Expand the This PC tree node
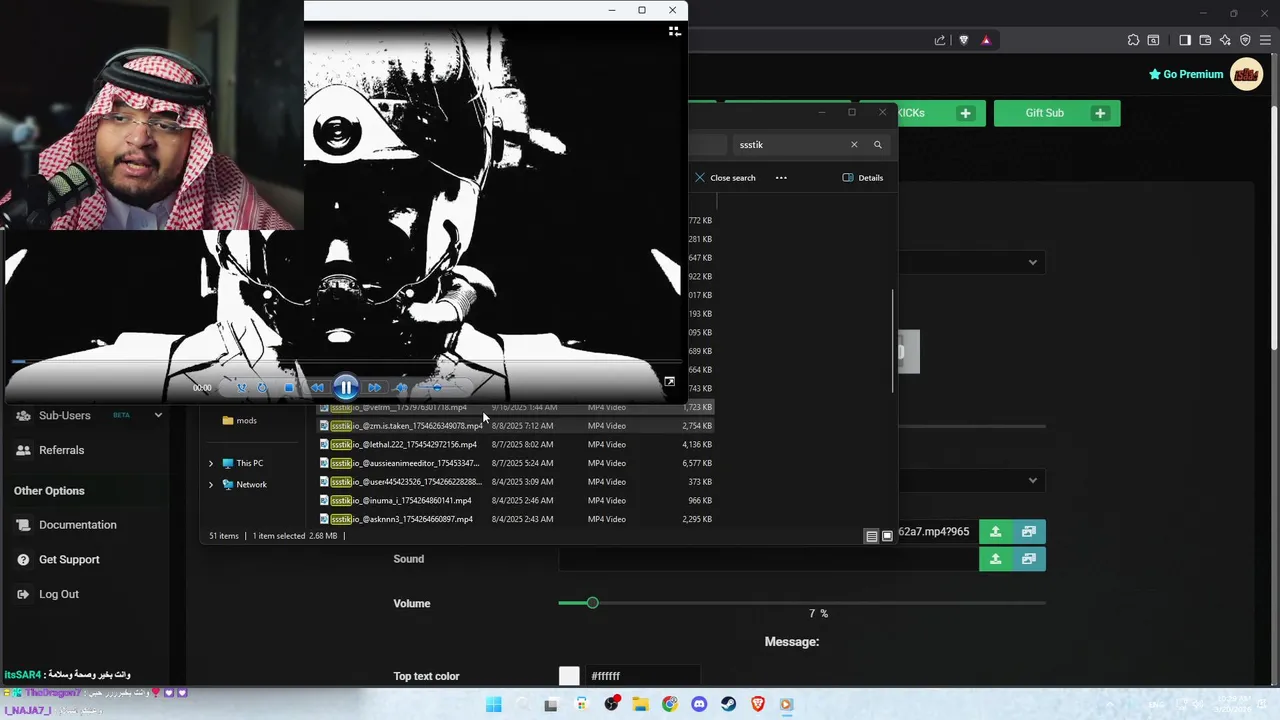The height and width of the screenshot is (720, 1280). [211, 463]
